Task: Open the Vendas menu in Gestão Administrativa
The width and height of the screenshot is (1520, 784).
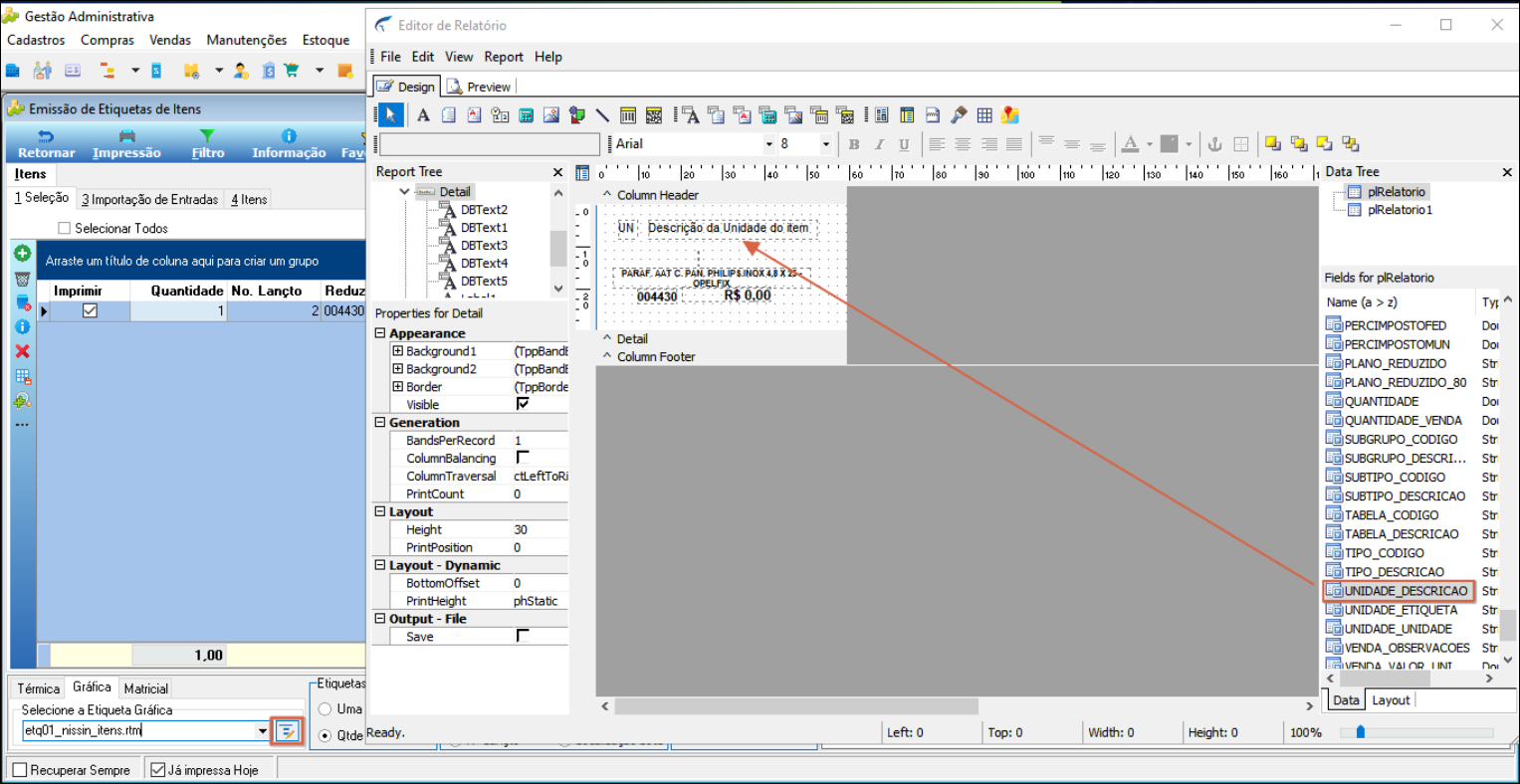Action: 170,40
